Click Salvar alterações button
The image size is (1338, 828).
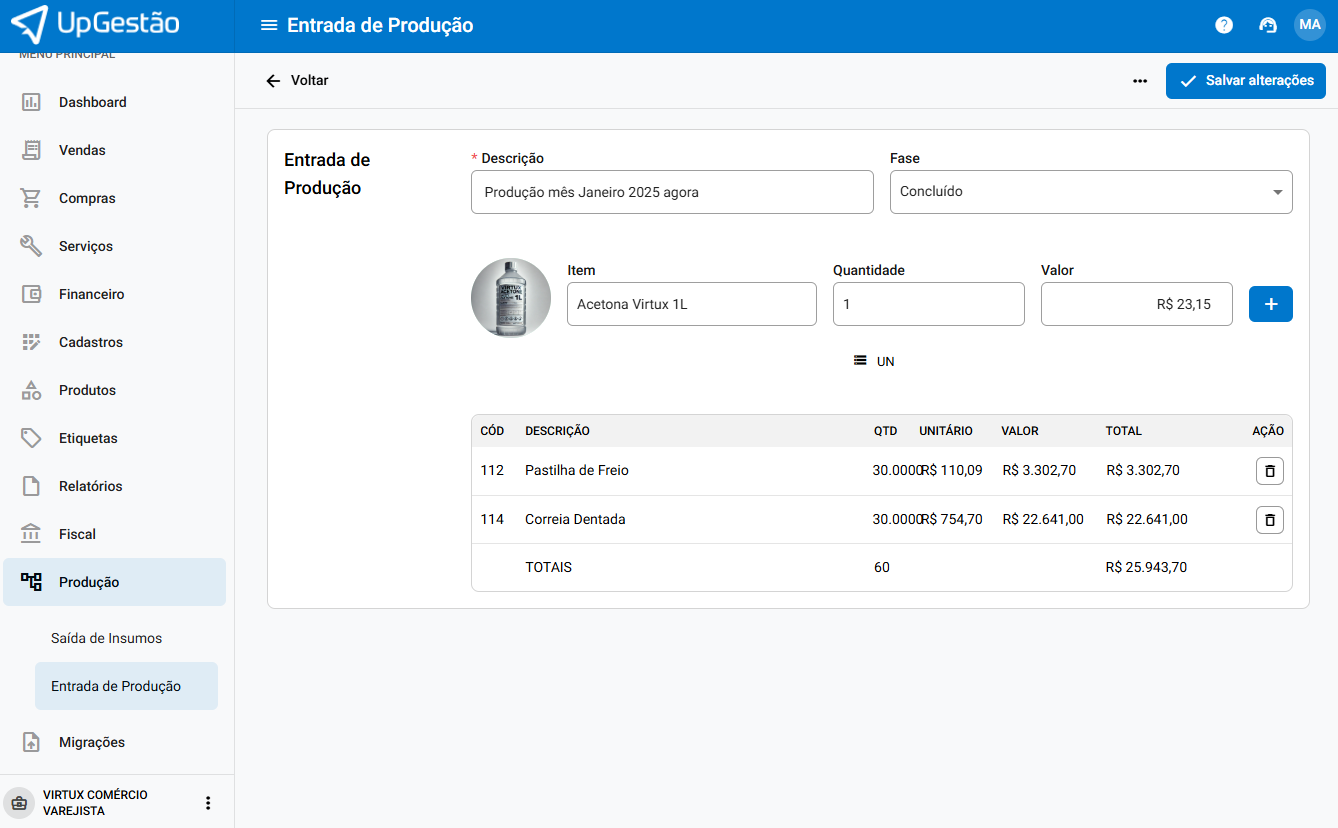point(1245,81)
